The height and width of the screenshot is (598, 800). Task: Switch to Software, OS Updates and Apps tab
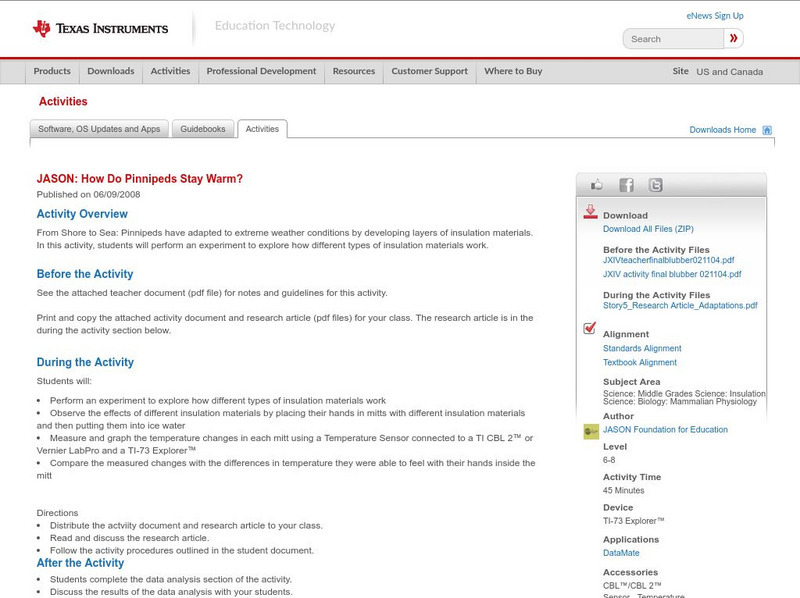tap(99, 129)
